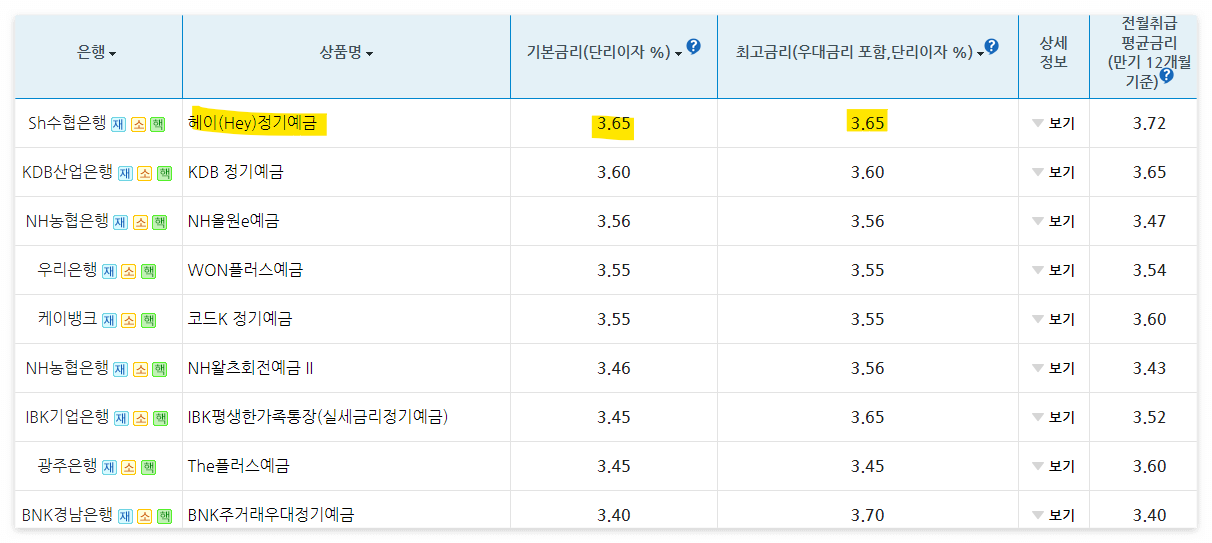Click the 재 badge in the NH왈츠회전예금 II row
This screenshot has width=1212, height=543.
click(x=120, y=370)
